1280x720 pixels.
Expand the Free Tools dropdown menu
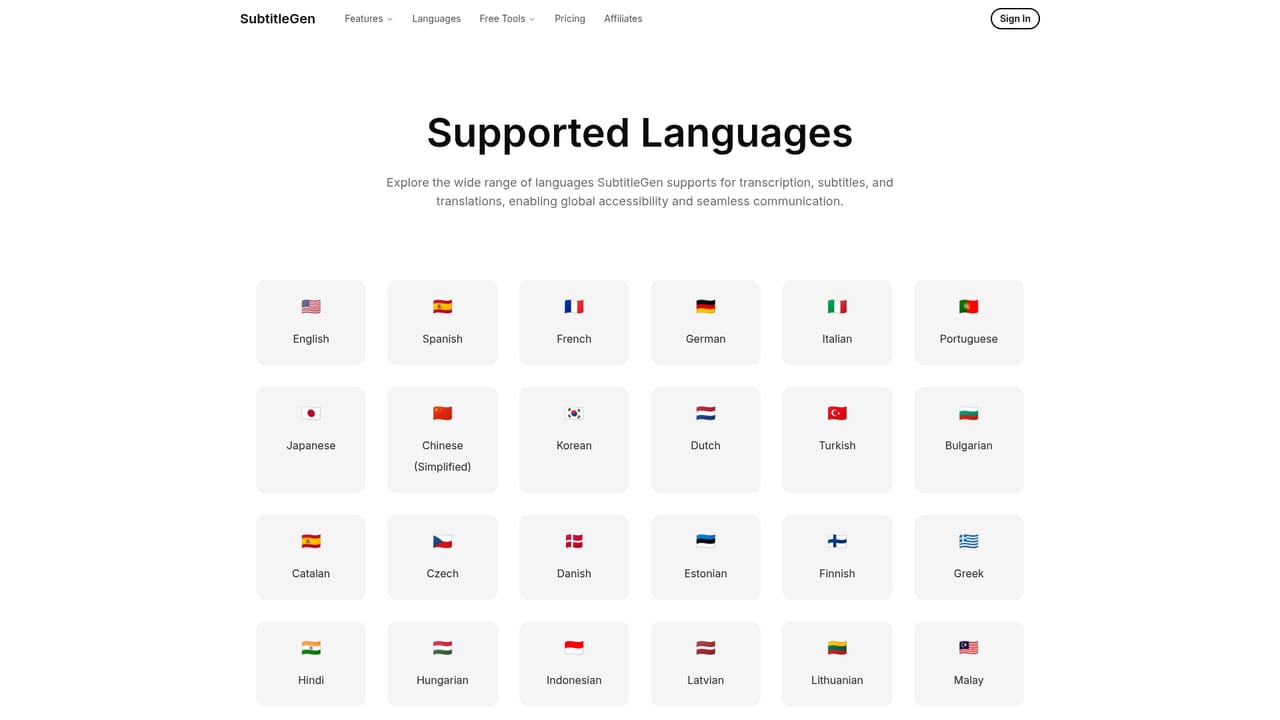(507, 19)
